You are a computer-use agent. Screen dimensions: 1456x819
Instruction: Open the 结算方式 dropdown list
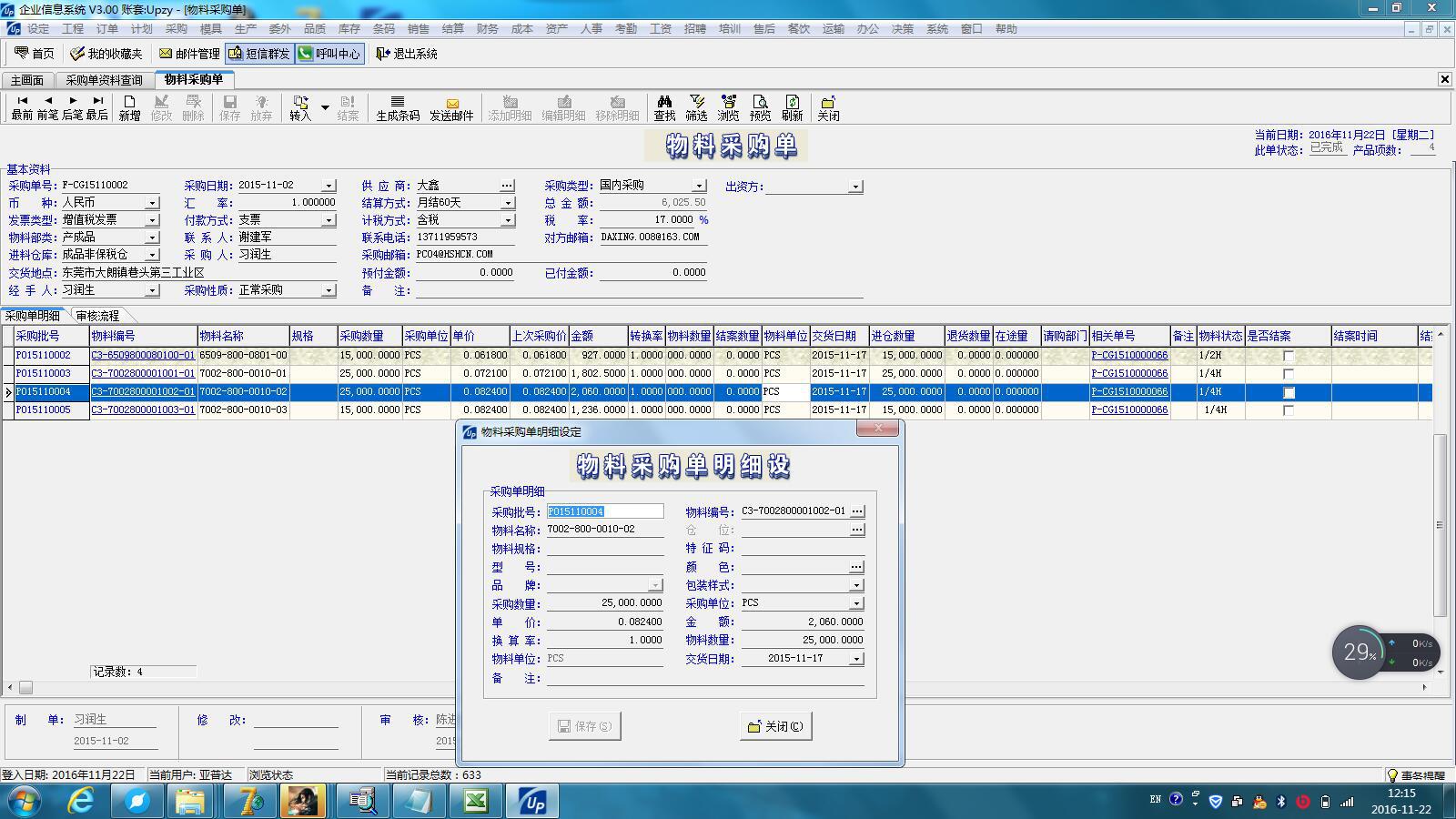tap(508, 203)
